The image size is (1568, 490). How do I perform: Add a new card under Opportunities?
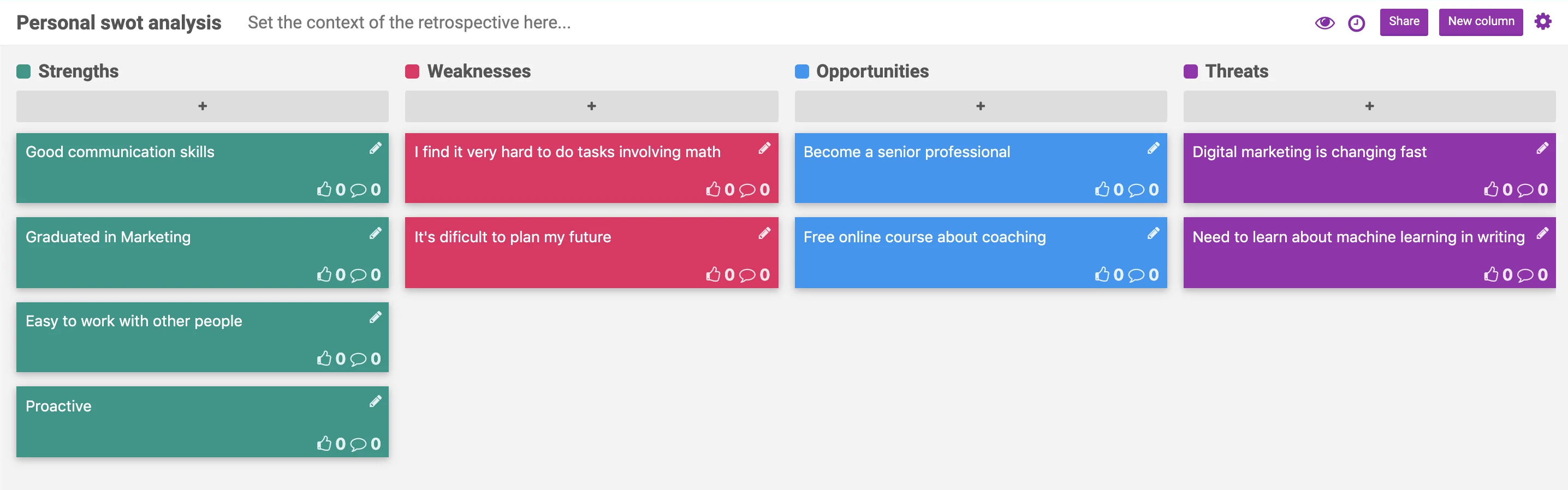click(x=981, y=106)
